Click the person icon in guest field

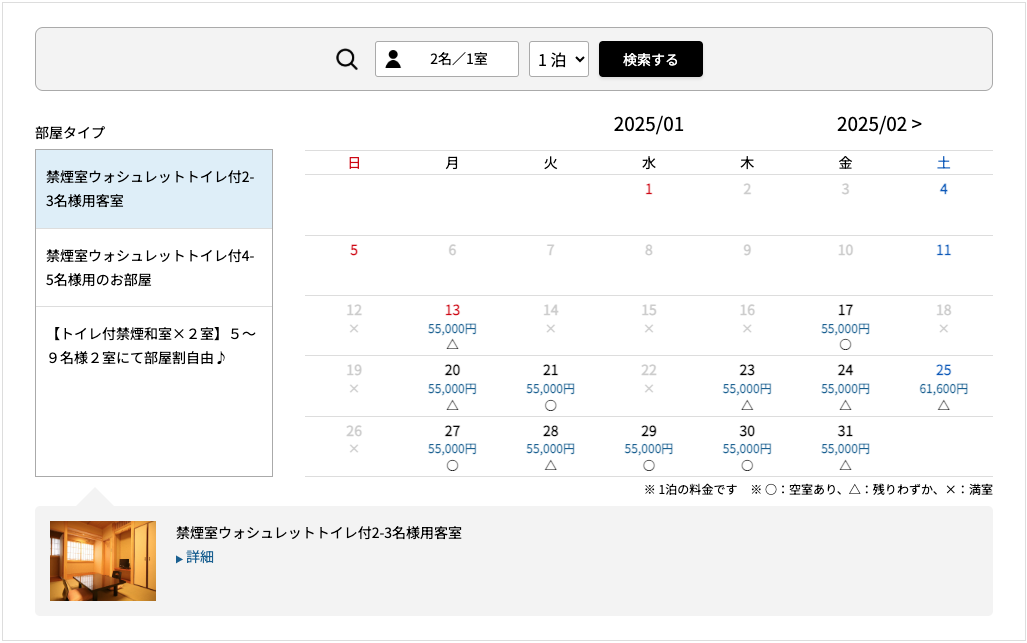click(x=393, y=59)
